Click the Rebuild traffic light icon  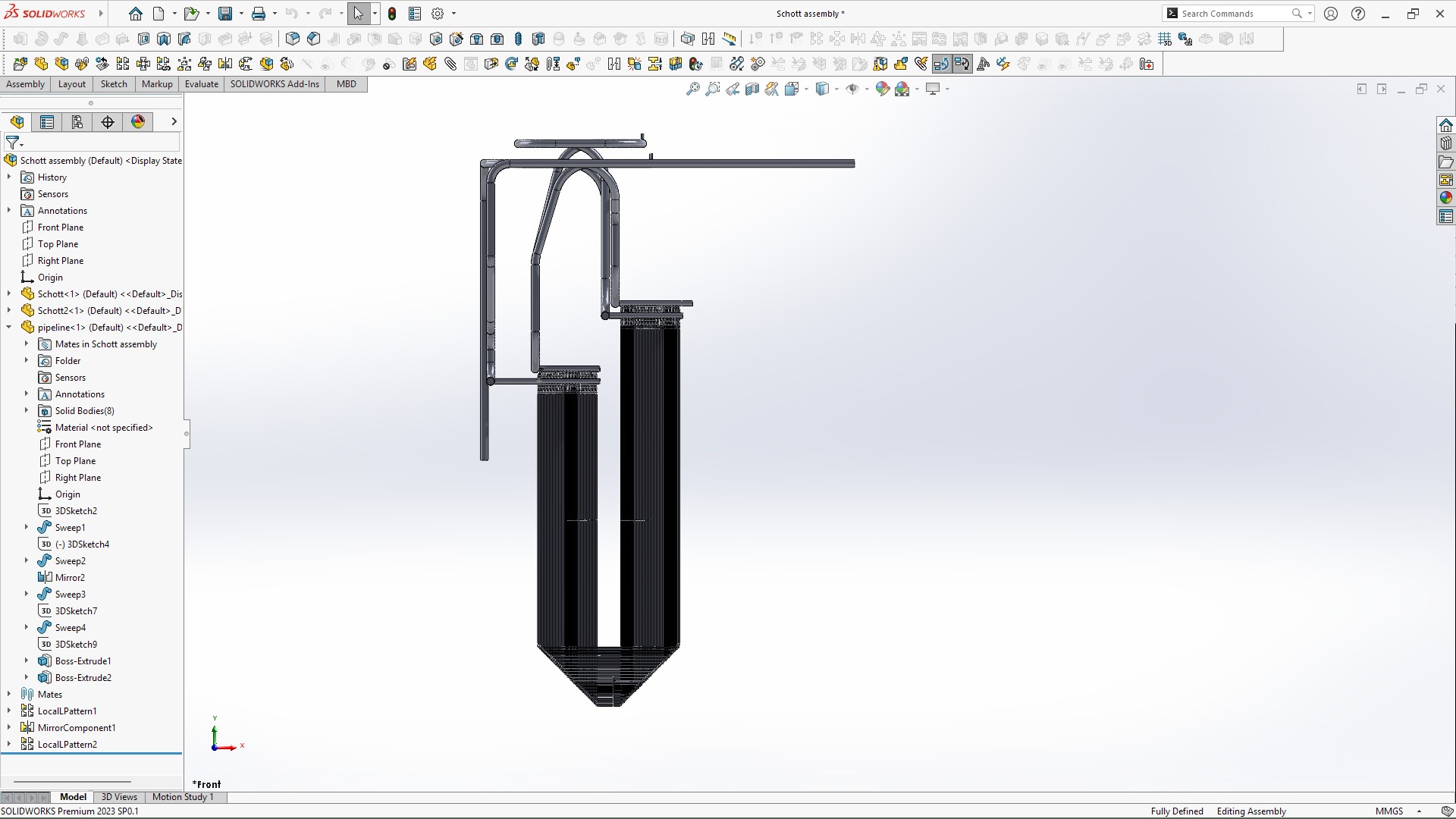[392, 14]
